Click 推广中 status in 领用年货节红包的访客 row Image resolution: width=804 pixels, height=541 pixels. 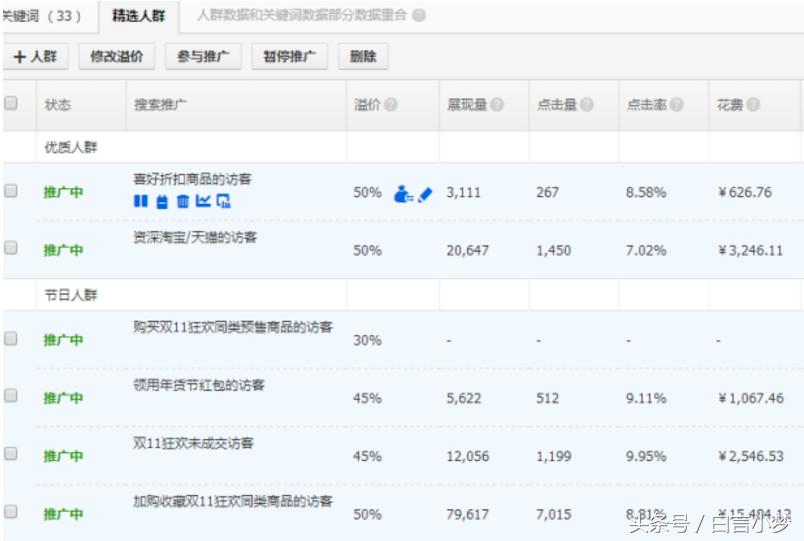63,398
